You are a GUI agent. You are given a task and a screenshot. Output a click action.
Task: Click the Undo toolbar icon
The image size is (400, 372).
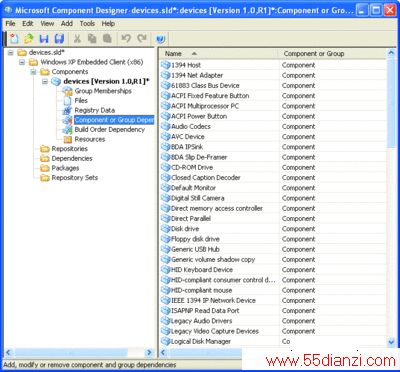pos(126,39)
